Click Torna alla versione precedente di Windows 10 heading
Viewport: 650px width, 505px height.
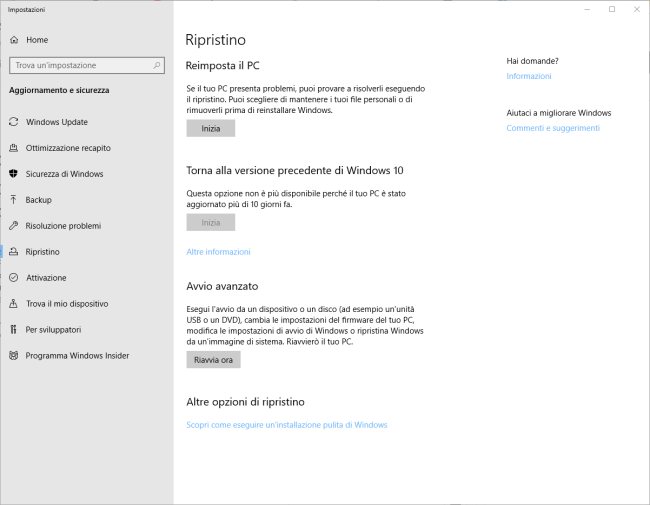(295, 170)
